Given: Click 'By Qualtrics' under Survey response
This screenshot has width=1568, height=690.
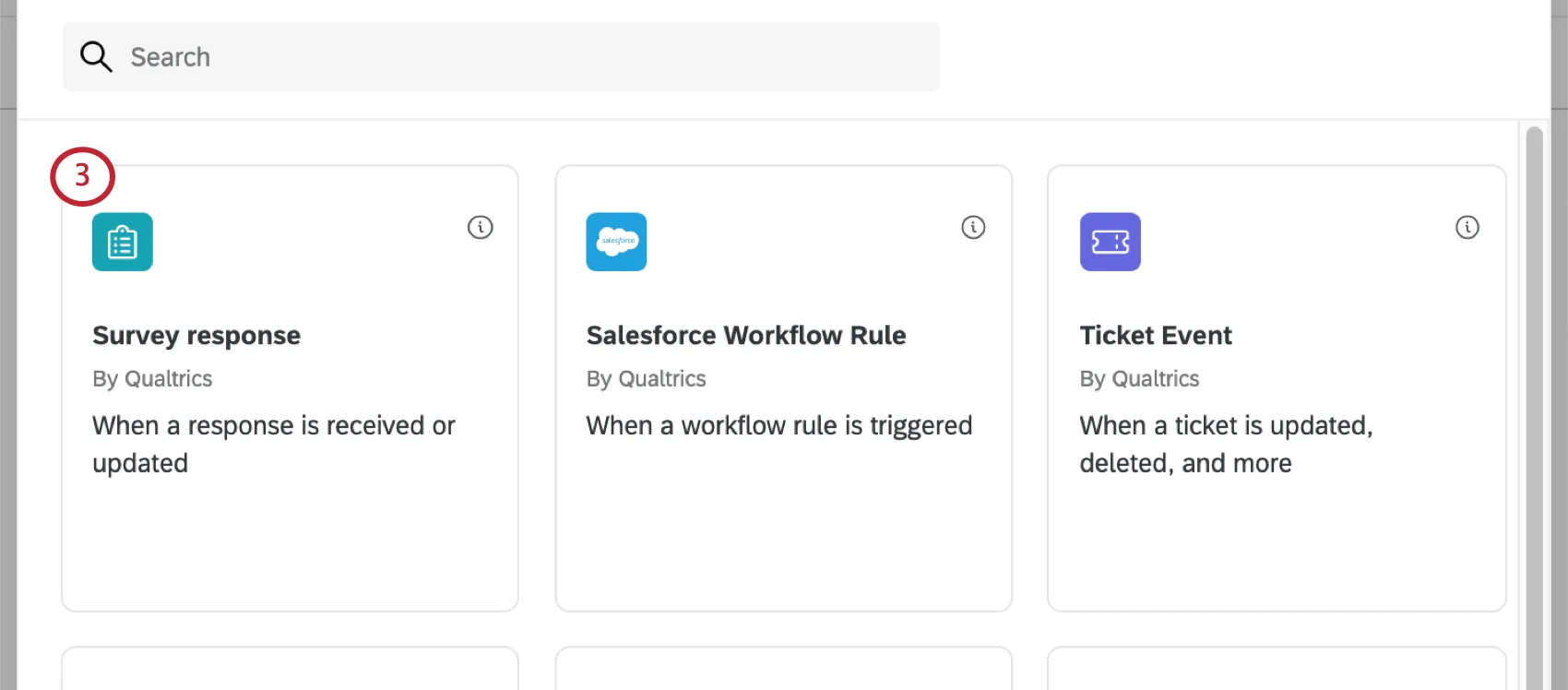Looking at the screenshot, I should pyautogui.click(x=152, y=379).
